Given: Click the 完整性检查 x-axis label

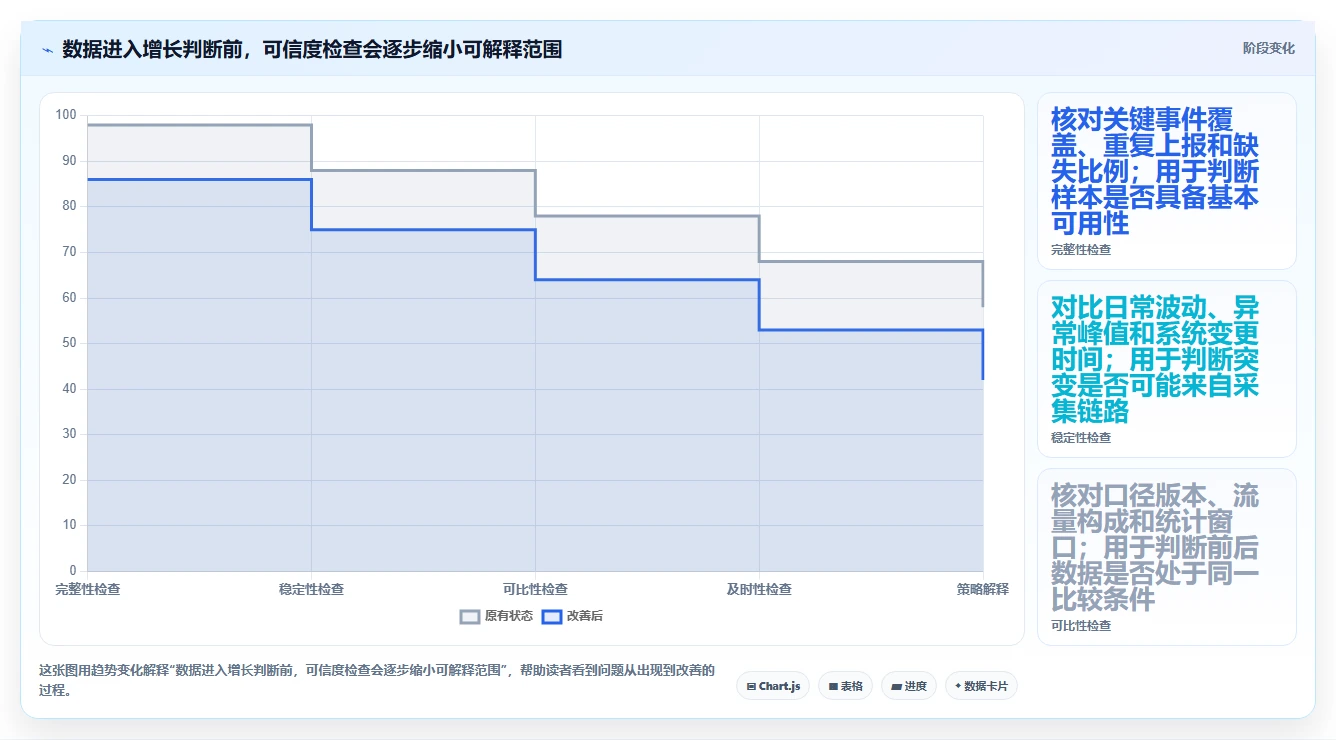Looking at the screenshot, I should tap(88, 590).
